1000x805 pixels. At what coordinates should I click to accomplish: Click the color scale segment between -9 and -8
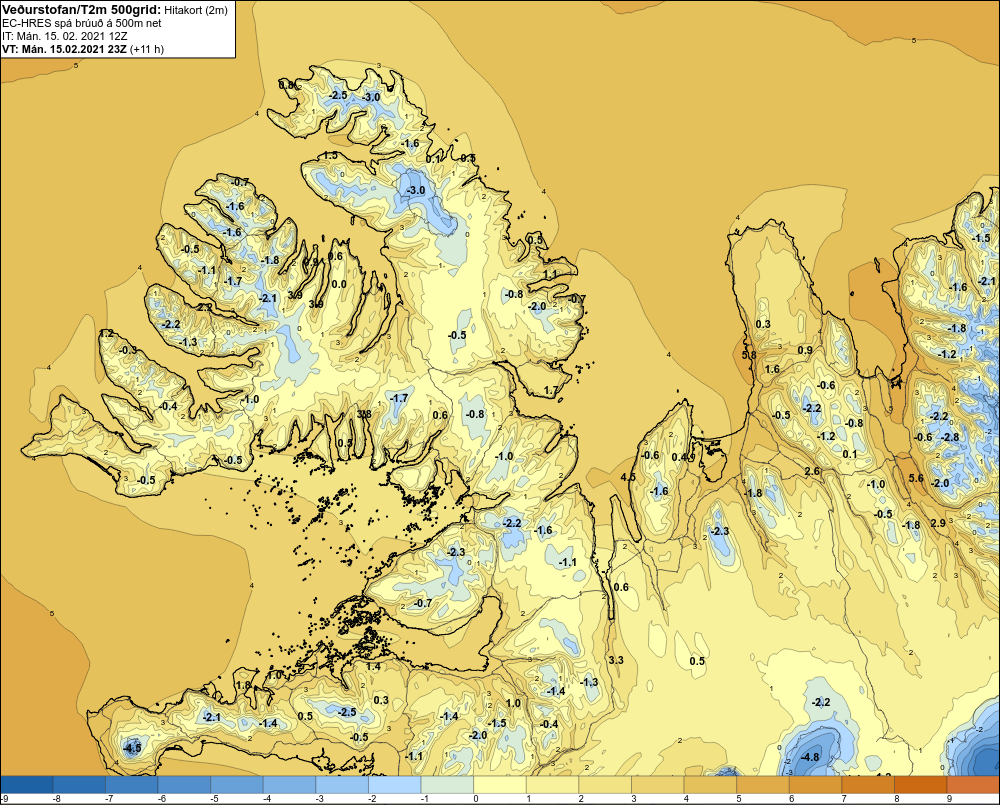coord(27,784)
